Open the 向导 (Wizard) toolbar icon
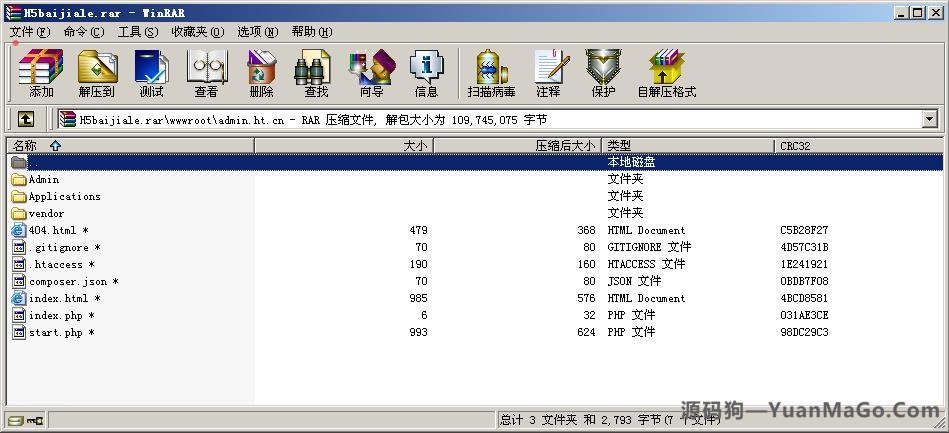This screenshot has width=949, height=433. point(372,67)
